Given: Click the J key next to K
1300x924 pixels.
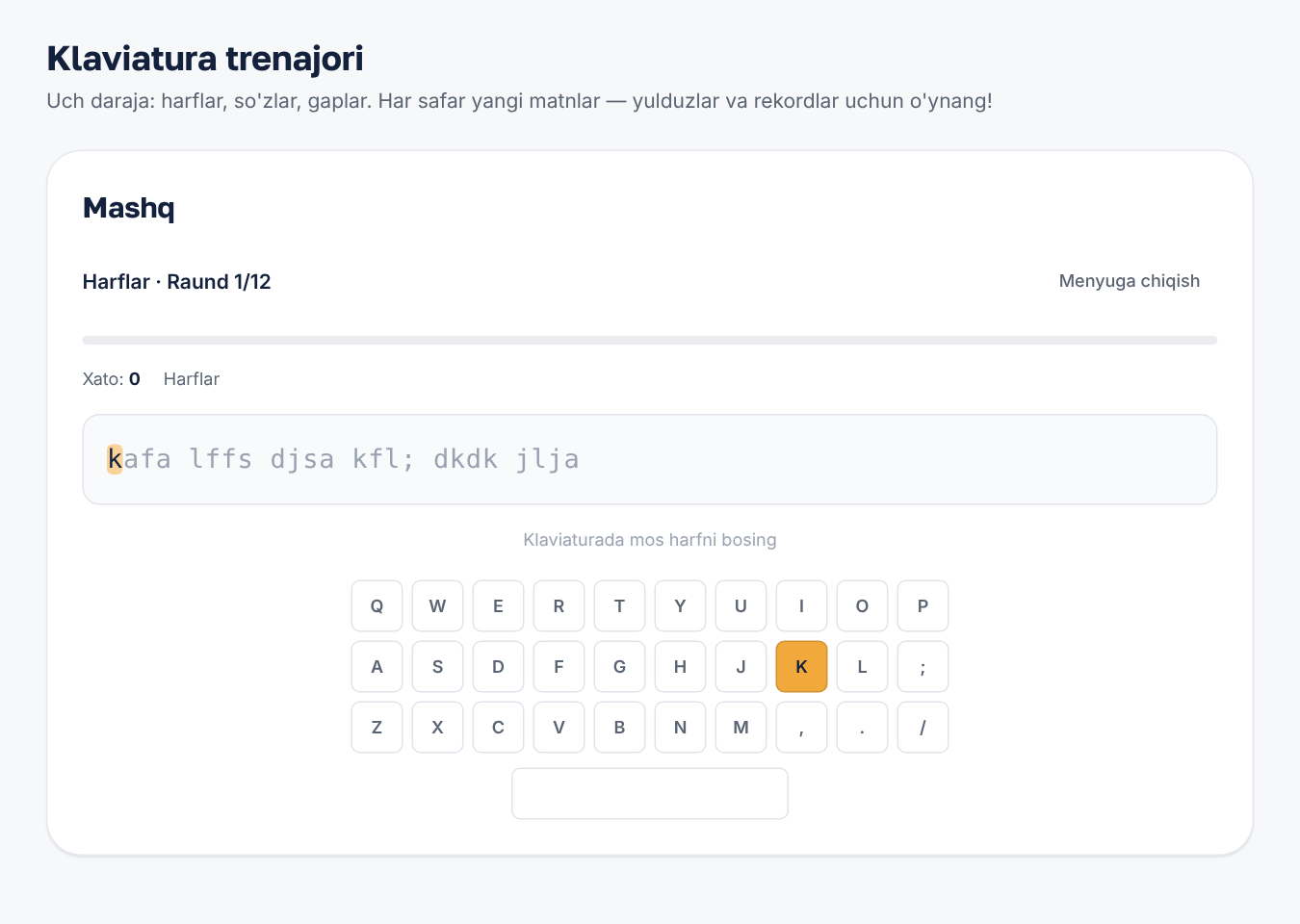Looking at the screenshot, I should click(741, 666).
